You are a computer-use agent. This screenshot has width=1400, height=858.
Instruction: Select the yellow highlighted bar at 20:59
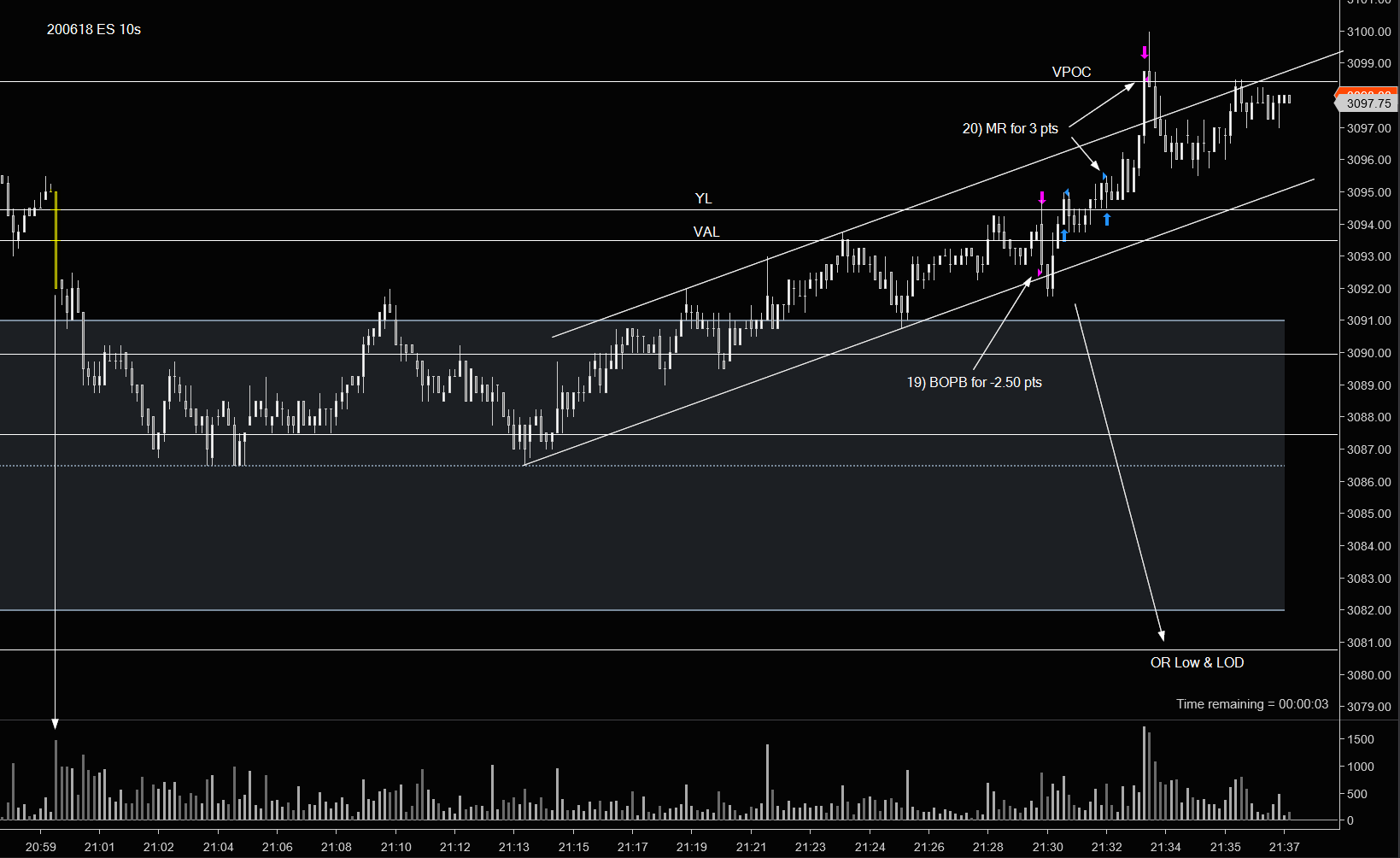click(x=56, y=240)
